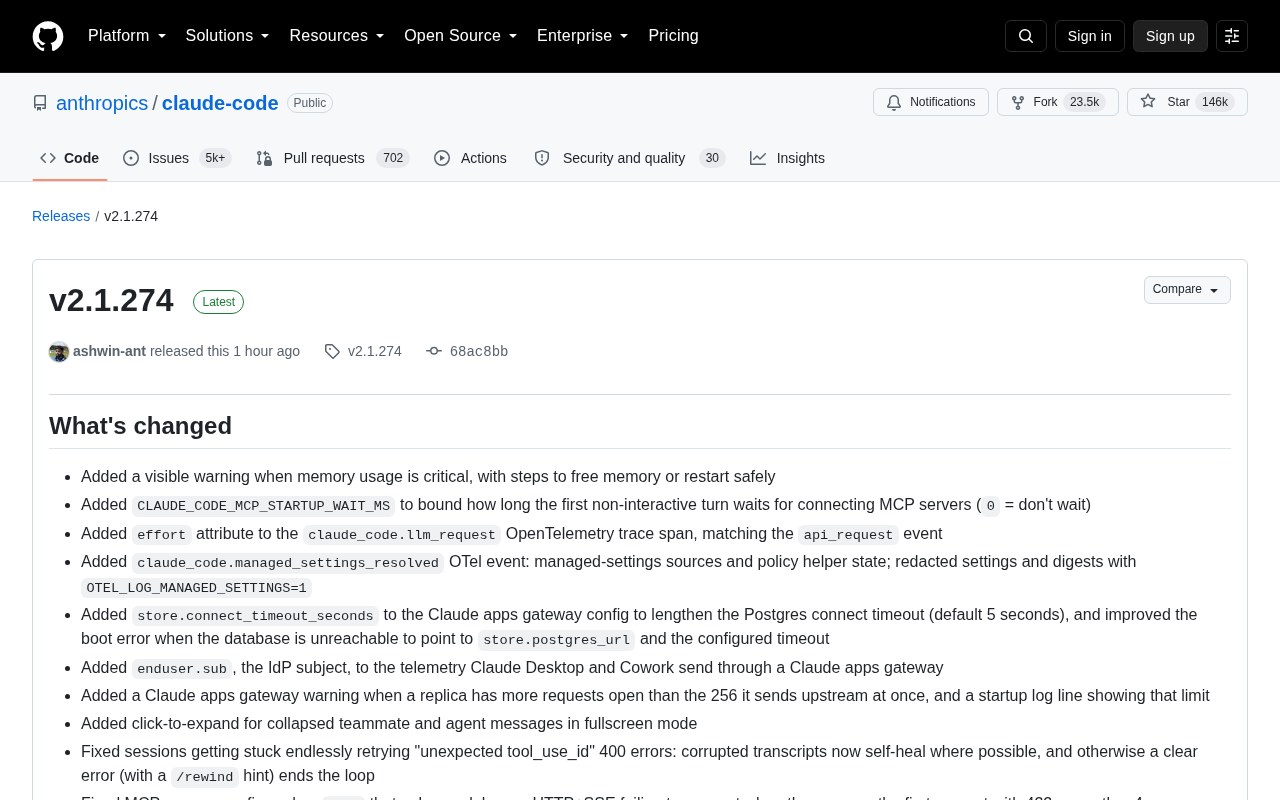Click the store.postgres_url code text

(556, 640)
